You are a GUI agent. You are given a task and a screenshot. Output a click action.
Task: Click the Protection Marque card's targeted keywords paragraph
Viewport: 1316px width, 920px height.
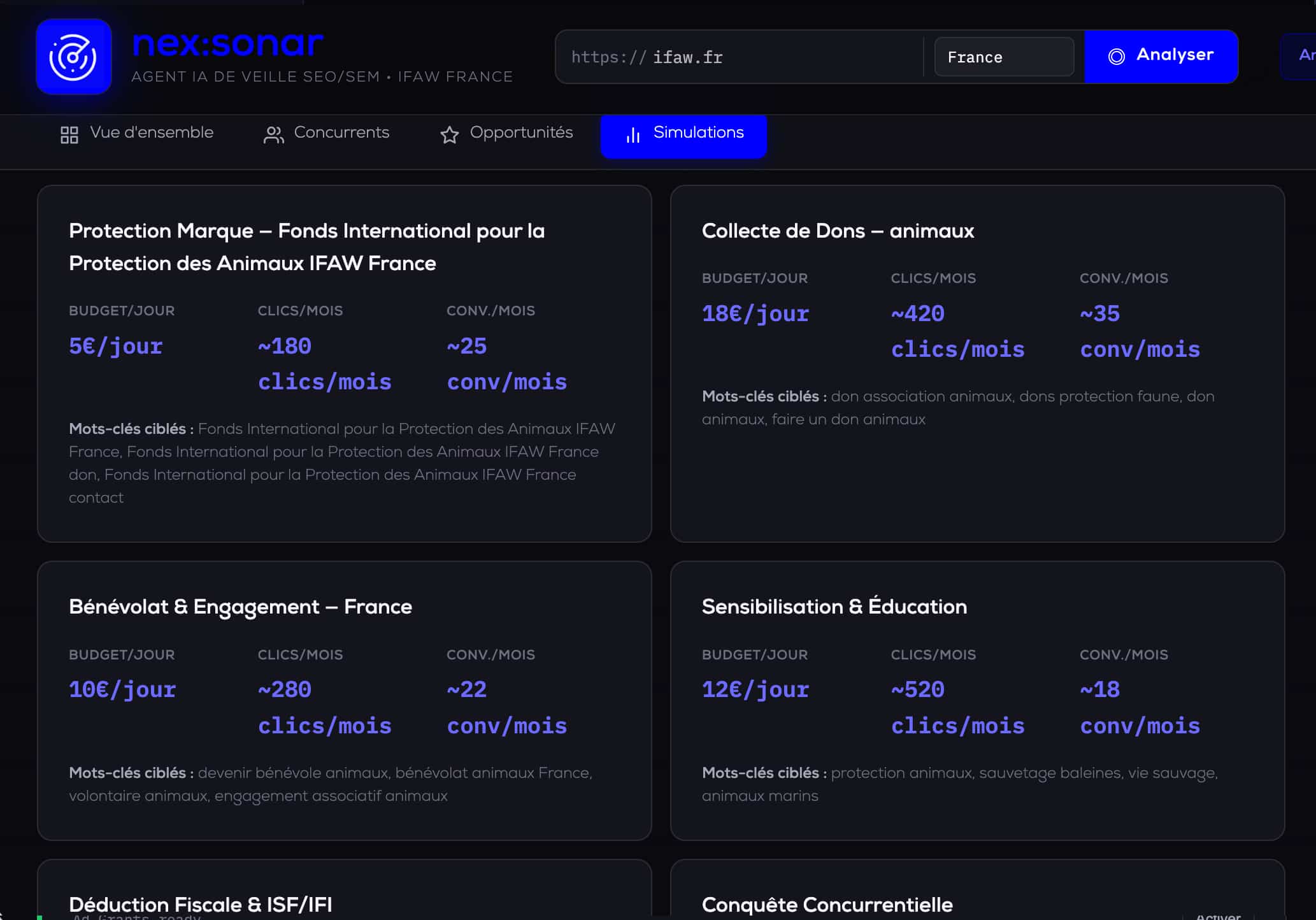pyautogui.click(x=343, y=463)
